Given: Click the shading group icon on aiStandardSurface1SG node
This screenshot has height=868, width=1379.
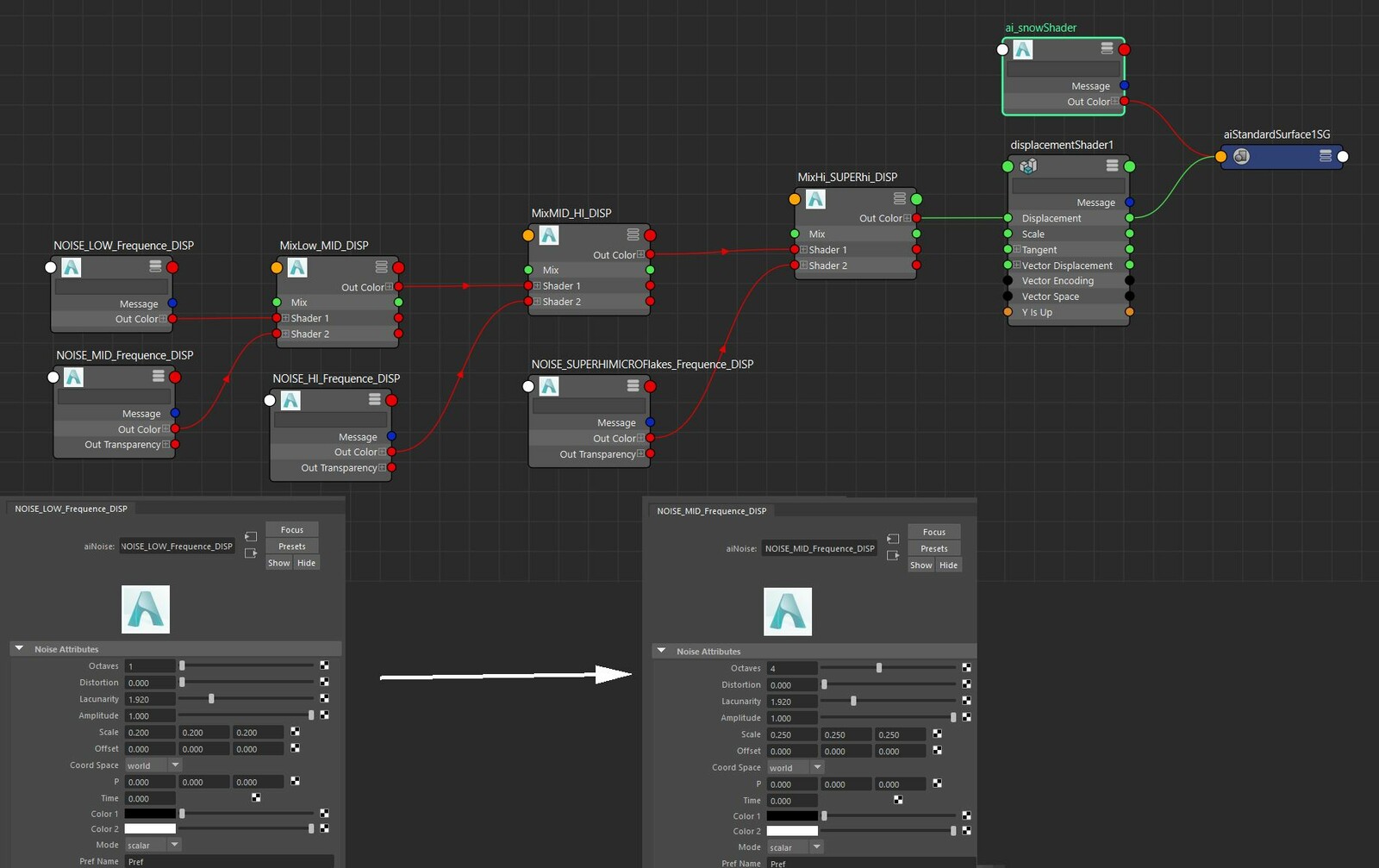Looking at the screenshot, I should click(1240, 157).
